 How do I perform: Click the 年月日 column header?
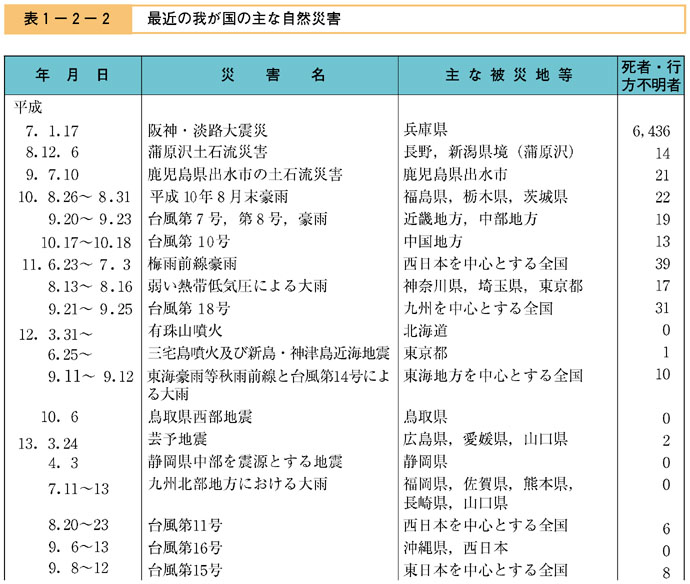[x=73, y=75]
